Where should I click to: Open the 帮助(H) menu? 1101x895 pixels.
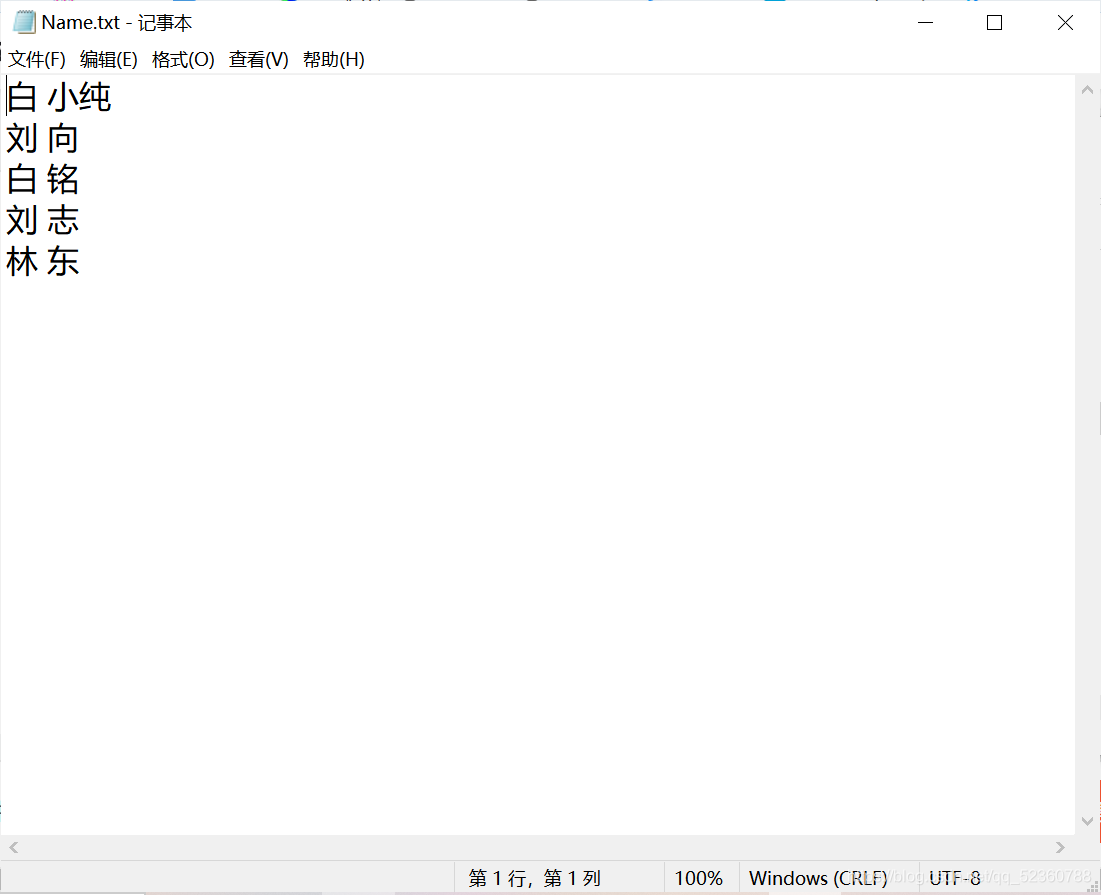point(334,60)
